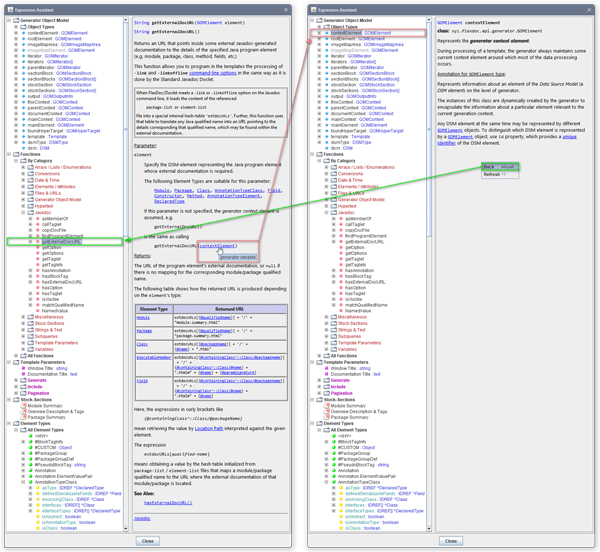The image size is (600, 552).
Task: Click the contextElement diamond icon in right window
Action: pyautogui.click(x=325, y=33)
